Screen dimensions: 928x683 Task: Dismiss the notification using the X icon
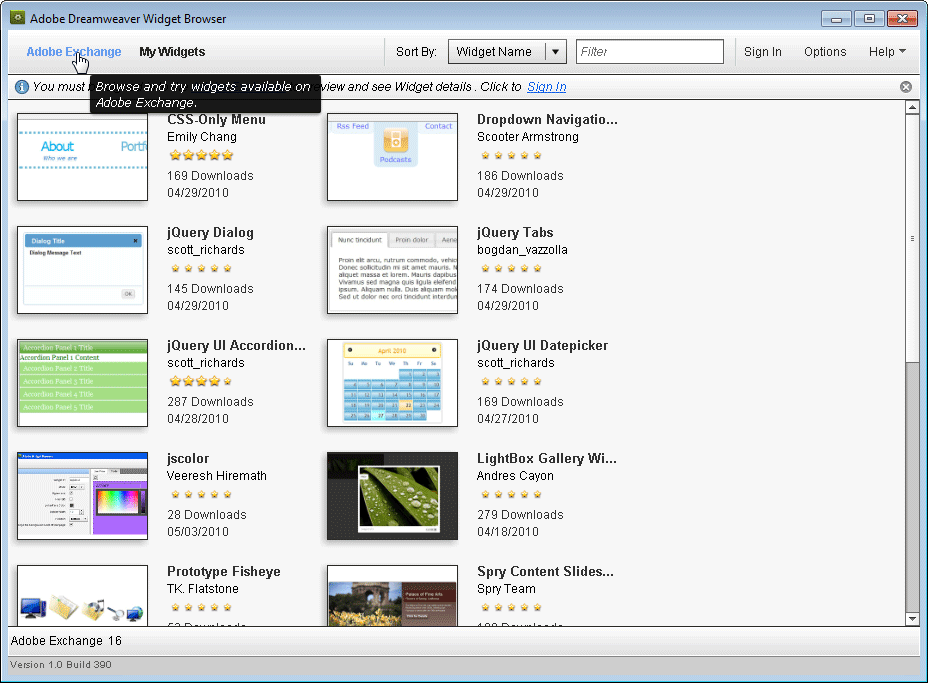[906, 86]
